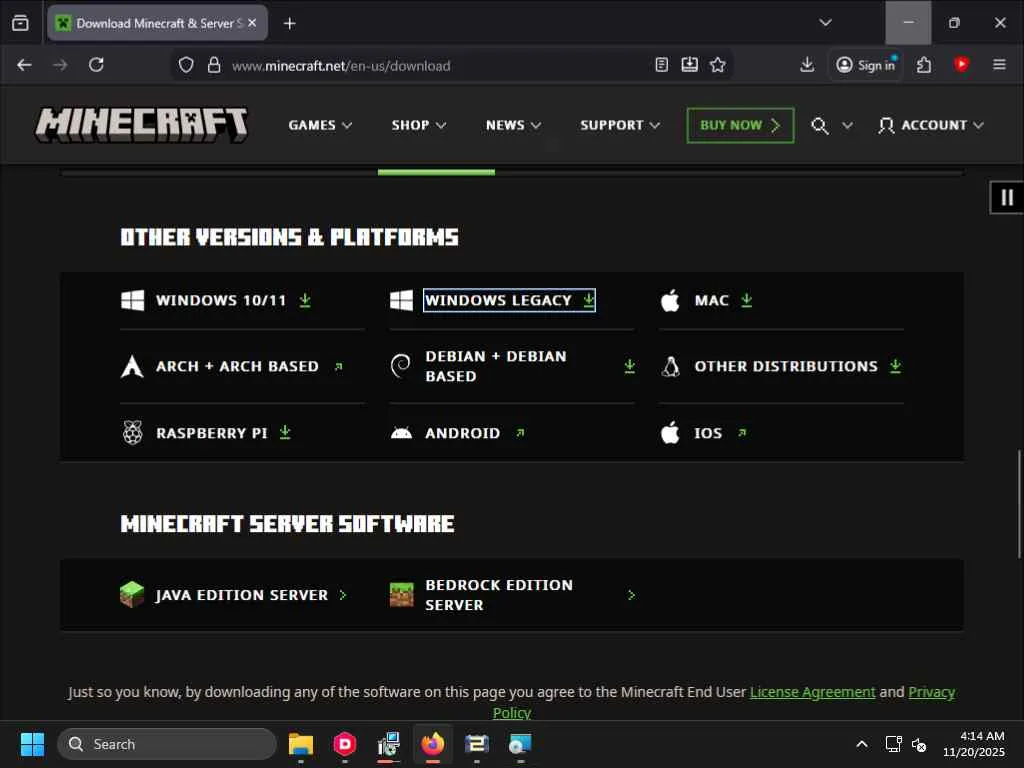Open the iOS link

point(720,433)
